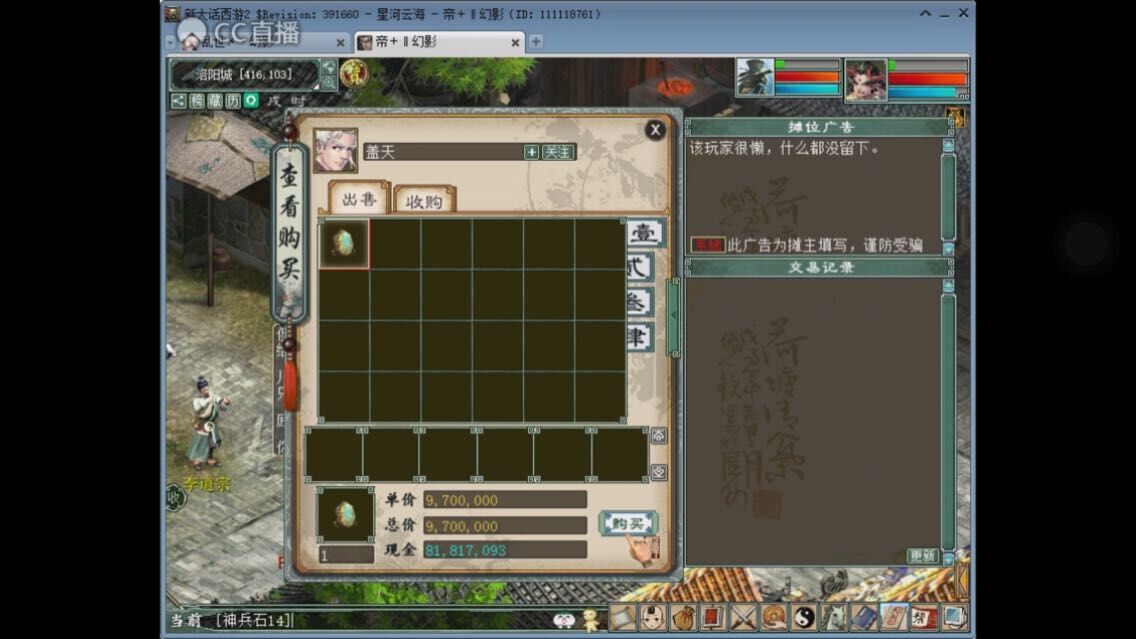
Task: Switch to the 收购 tab
Action: 424,201
